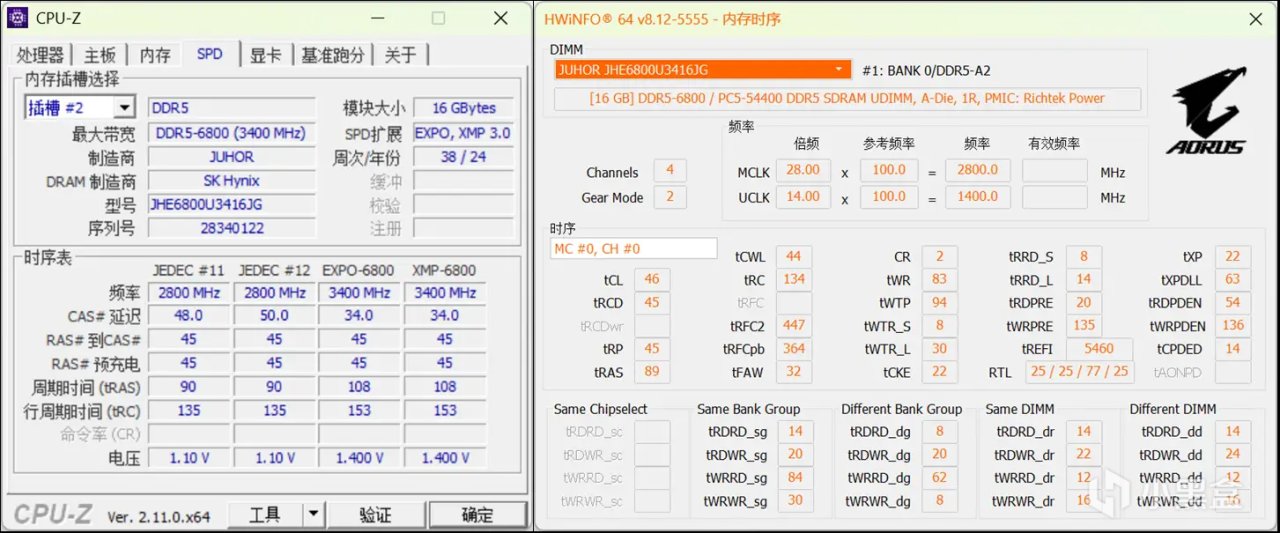The height and width of the screenshot is (533, 1280).
Task: Click the tCL value 46
Action: (652, 280)
